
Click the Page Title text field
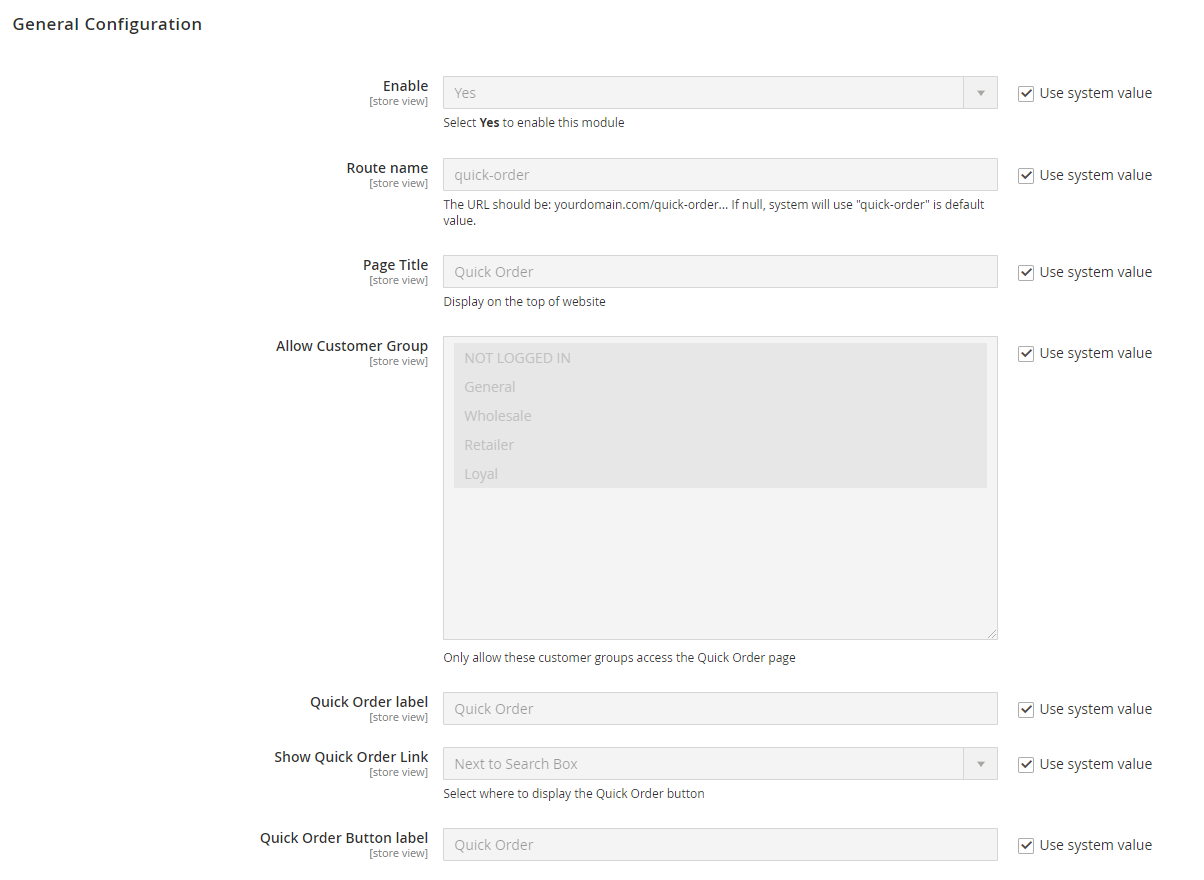tap(720, 272)
